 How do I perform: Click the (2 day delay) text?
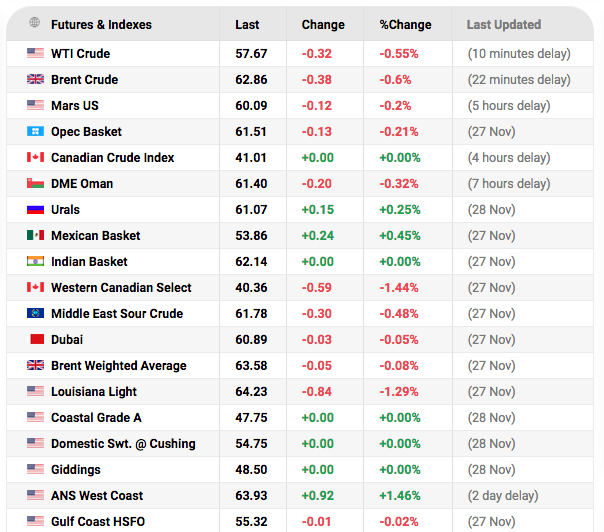503,495
